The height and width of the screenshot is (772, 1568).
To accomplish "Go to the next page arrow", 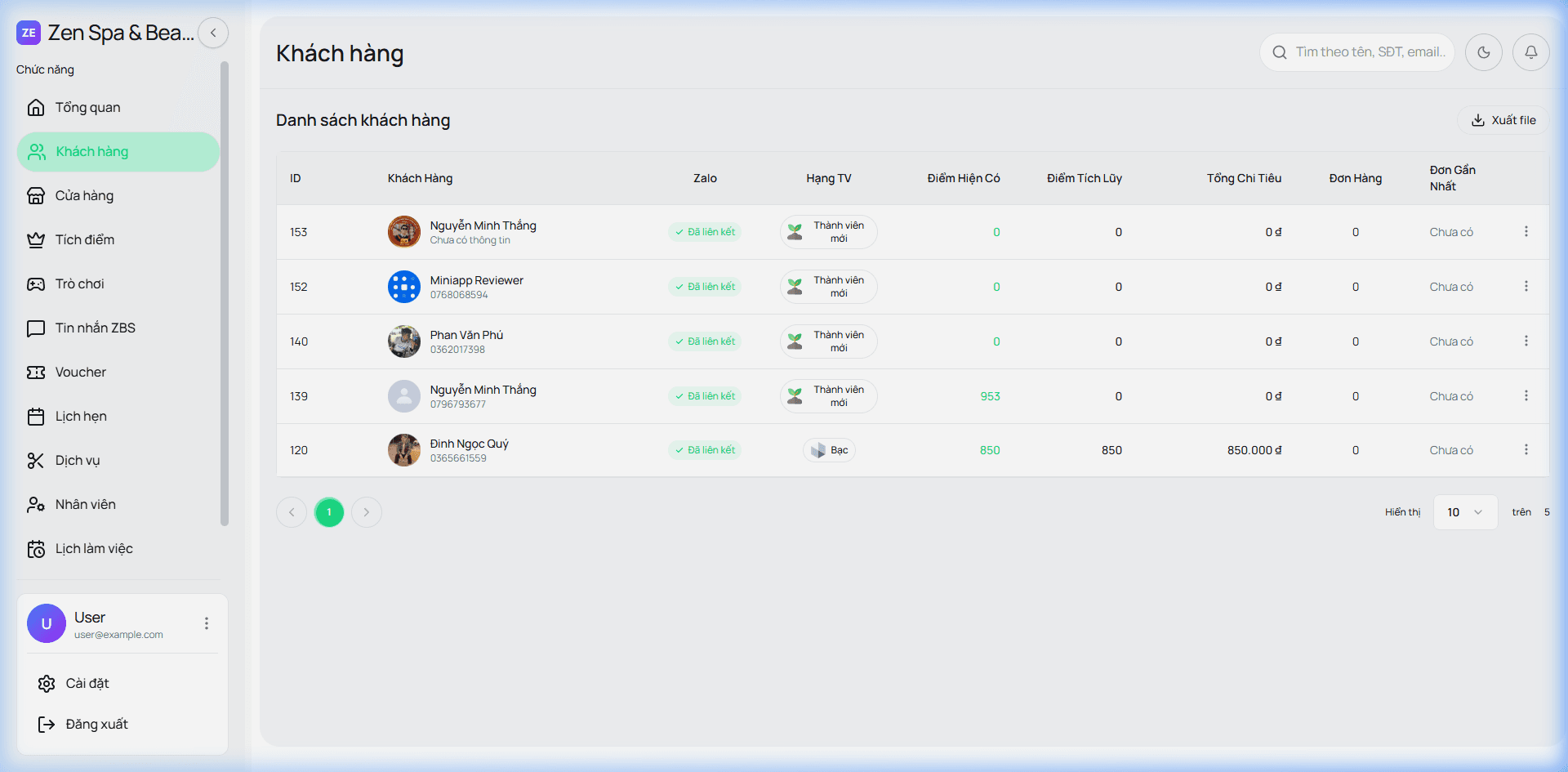I will tap(367, 512).
